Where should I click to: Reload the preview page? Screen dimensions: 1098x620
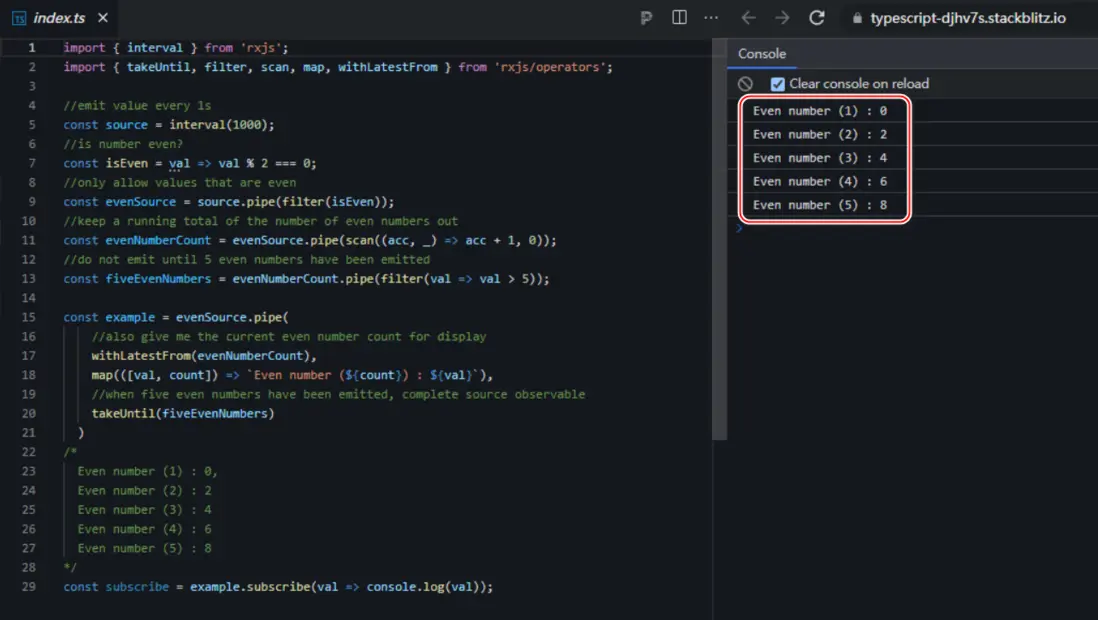(x=816, y=18)
